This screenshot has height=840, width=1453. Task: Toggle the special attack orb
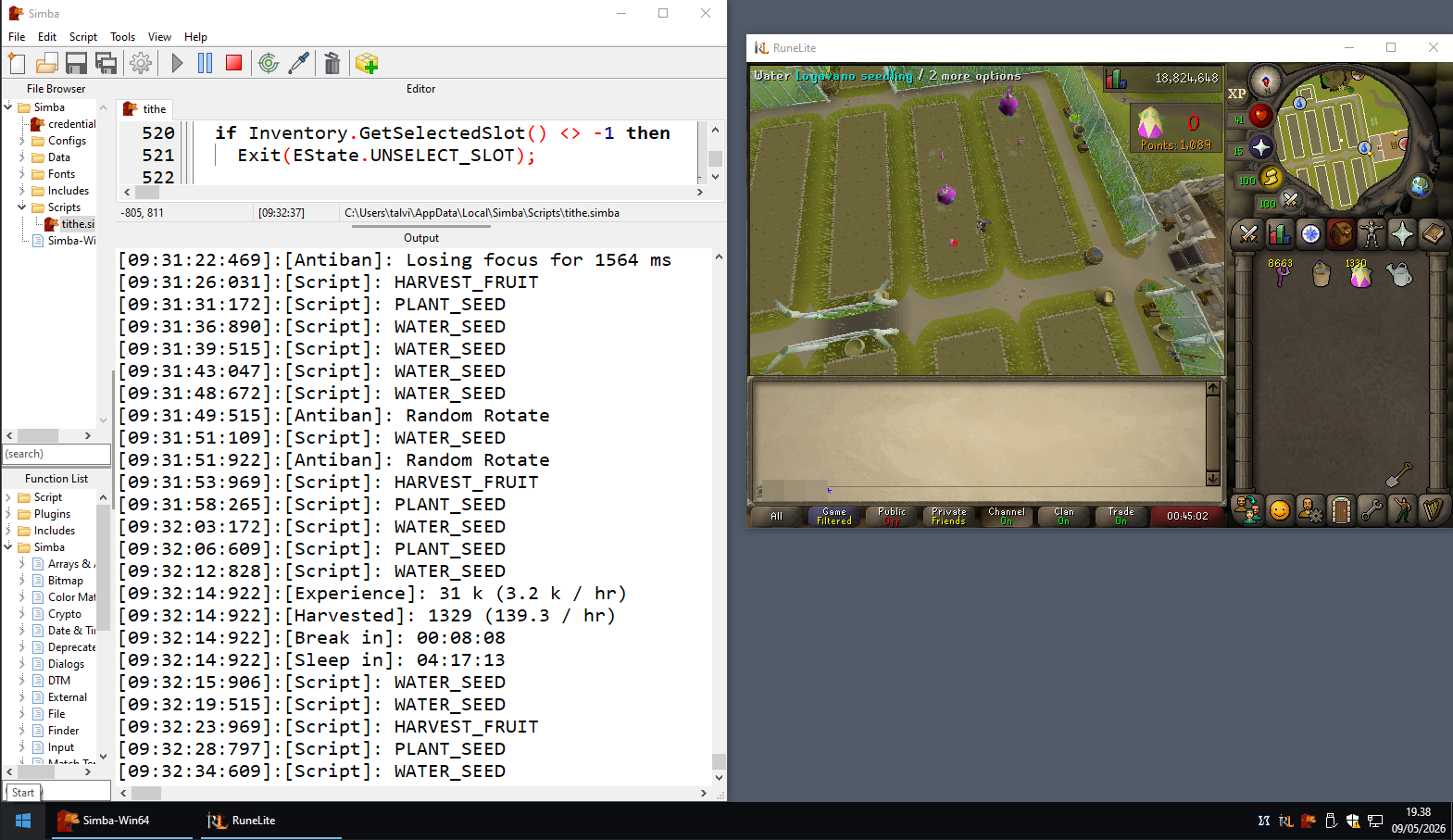tap(1291, 199)
